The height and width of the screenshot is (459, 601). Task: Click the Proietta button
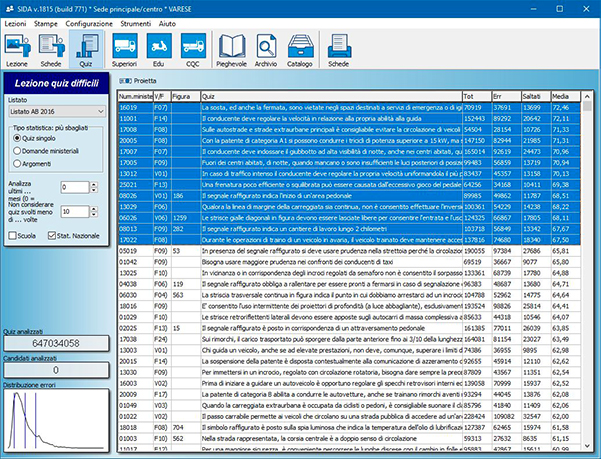pyautogui.click(x=139, y=81)
